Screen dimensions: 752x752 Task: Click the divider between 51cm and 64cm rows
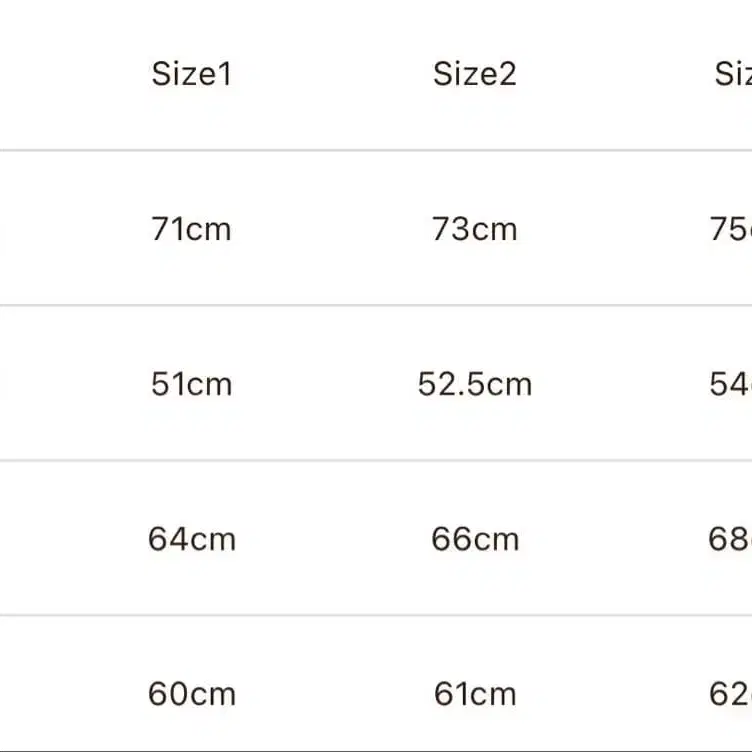tap(376, 461)
